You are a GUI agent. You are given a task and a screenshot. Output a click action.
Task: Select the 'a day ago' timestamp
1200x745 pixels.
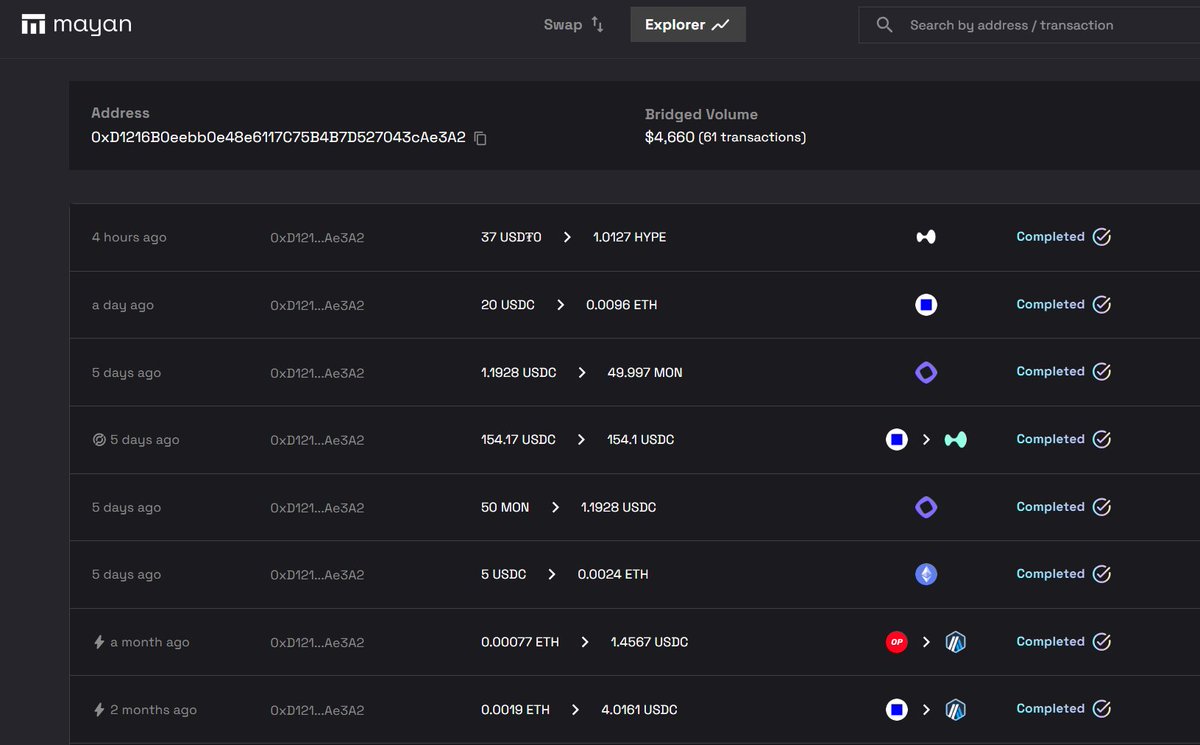[x=123, y=305]
